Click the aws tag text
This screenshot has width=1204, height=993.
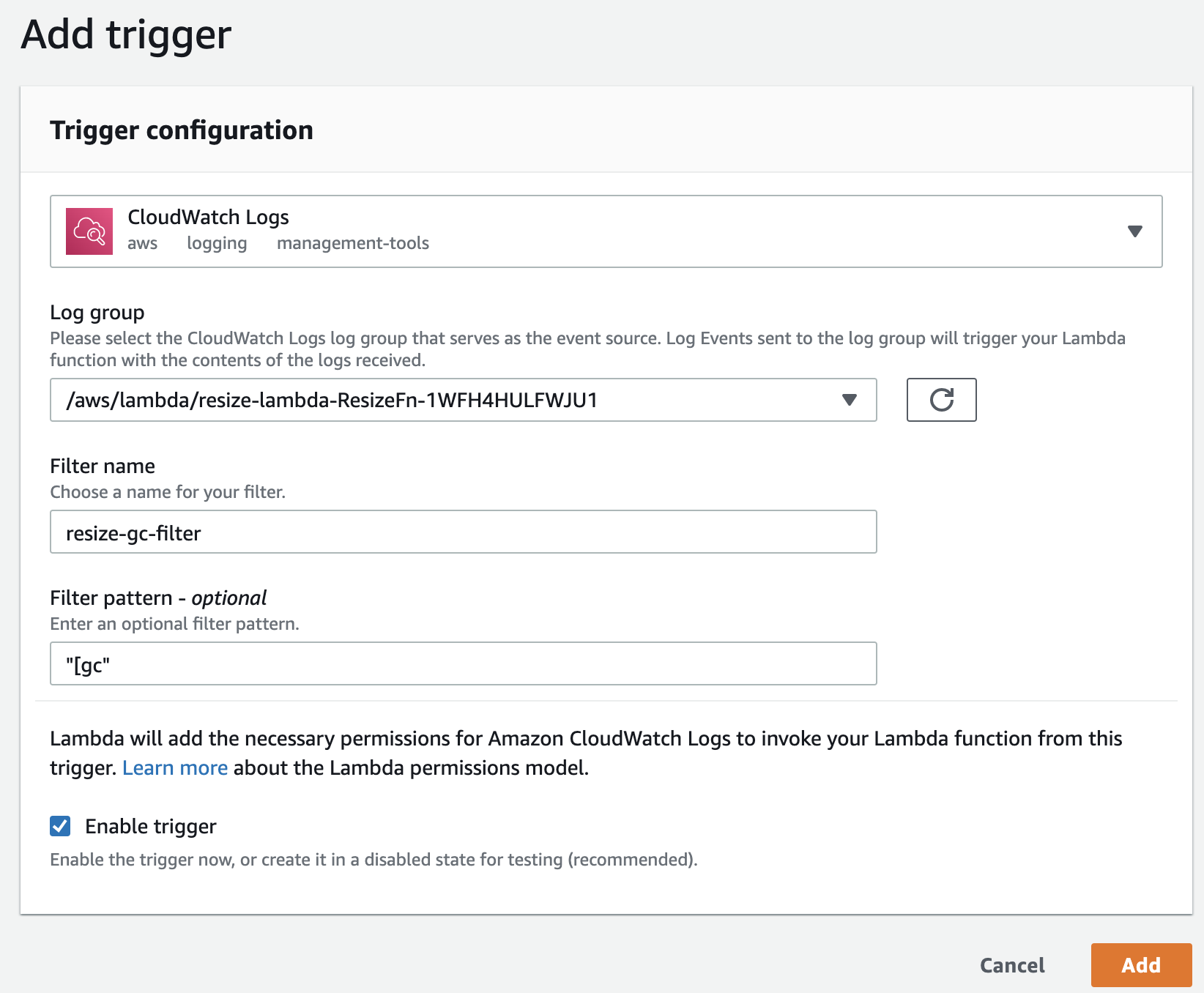(x=142, y=243)
